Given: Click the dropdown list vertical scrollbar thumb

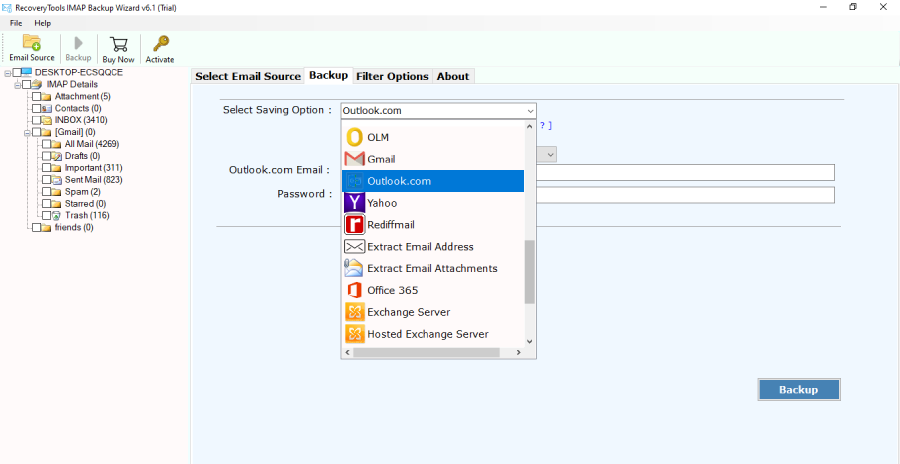Looking at the screenshot, I should [530, 271].
